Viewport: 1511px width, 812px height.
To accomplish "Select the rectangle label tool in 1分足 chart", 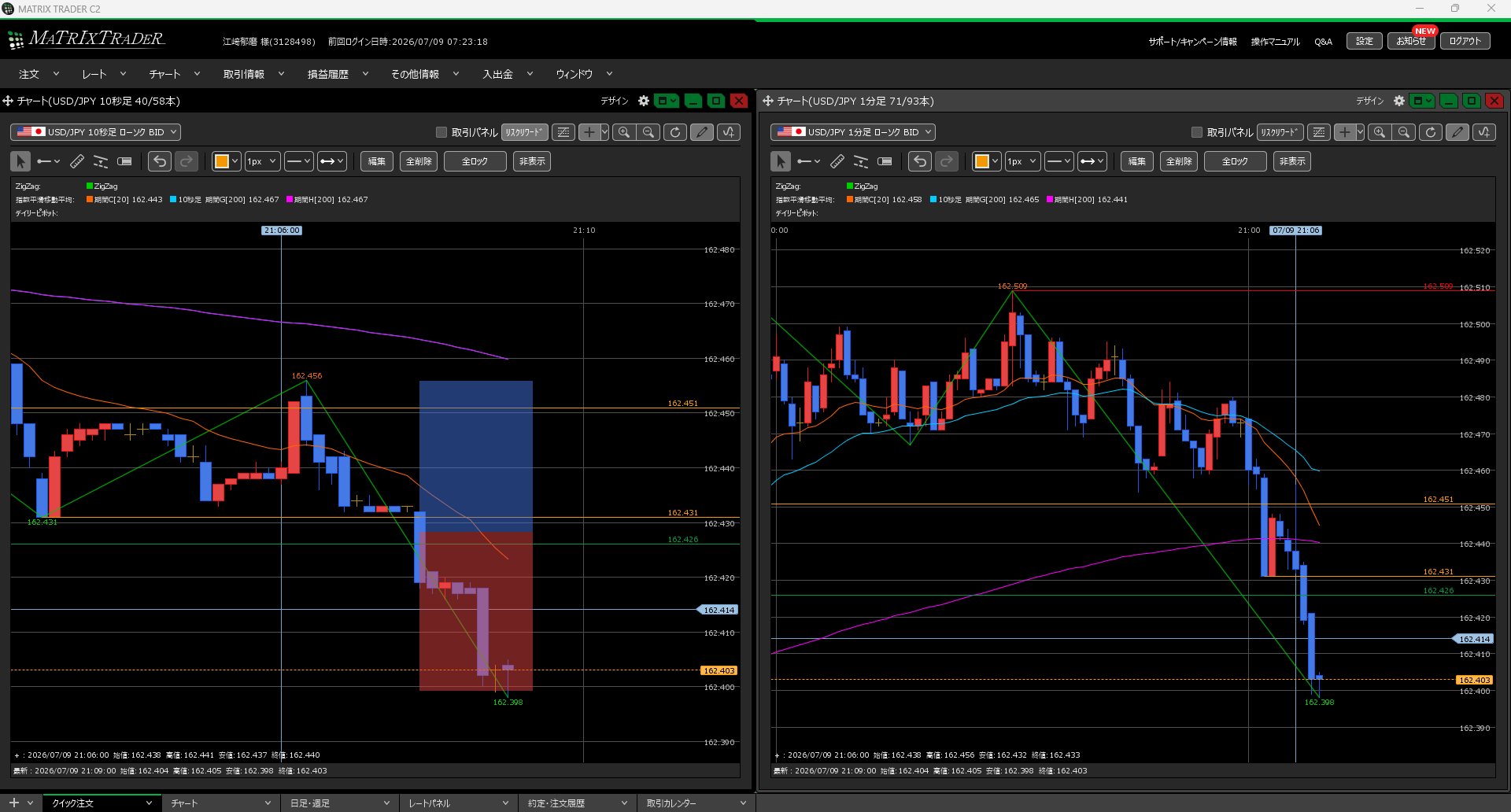I will pos(885,161).
